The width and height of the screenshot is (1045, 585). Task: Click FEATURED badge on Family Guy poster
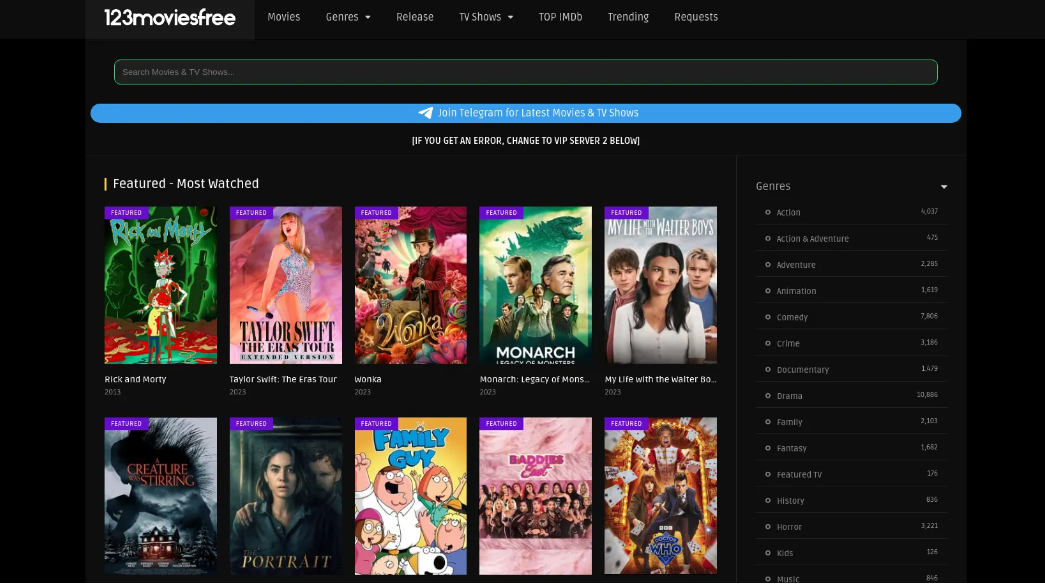pyautogui.click(x=376, y=424)
